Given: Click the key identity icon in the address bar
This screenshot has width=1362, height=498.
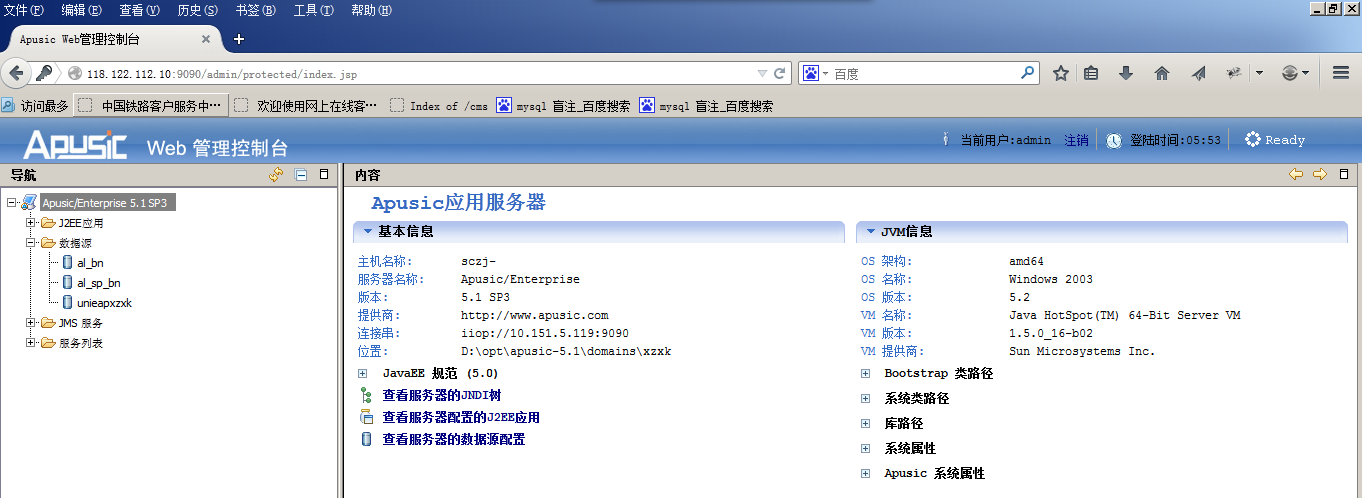Looking at the screenshot, I should pos(44,73).
